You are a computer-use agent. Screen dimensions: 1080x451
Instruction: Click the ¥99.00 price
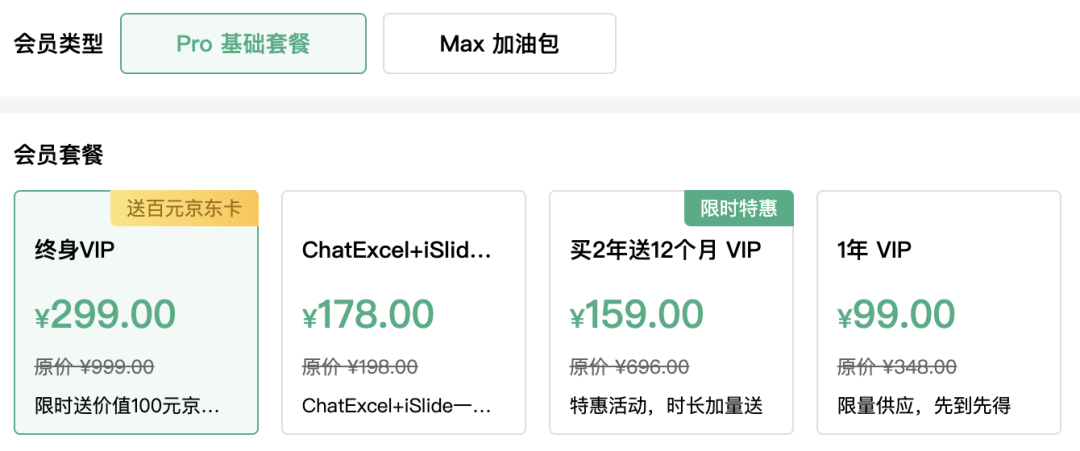tap(896, 315)
